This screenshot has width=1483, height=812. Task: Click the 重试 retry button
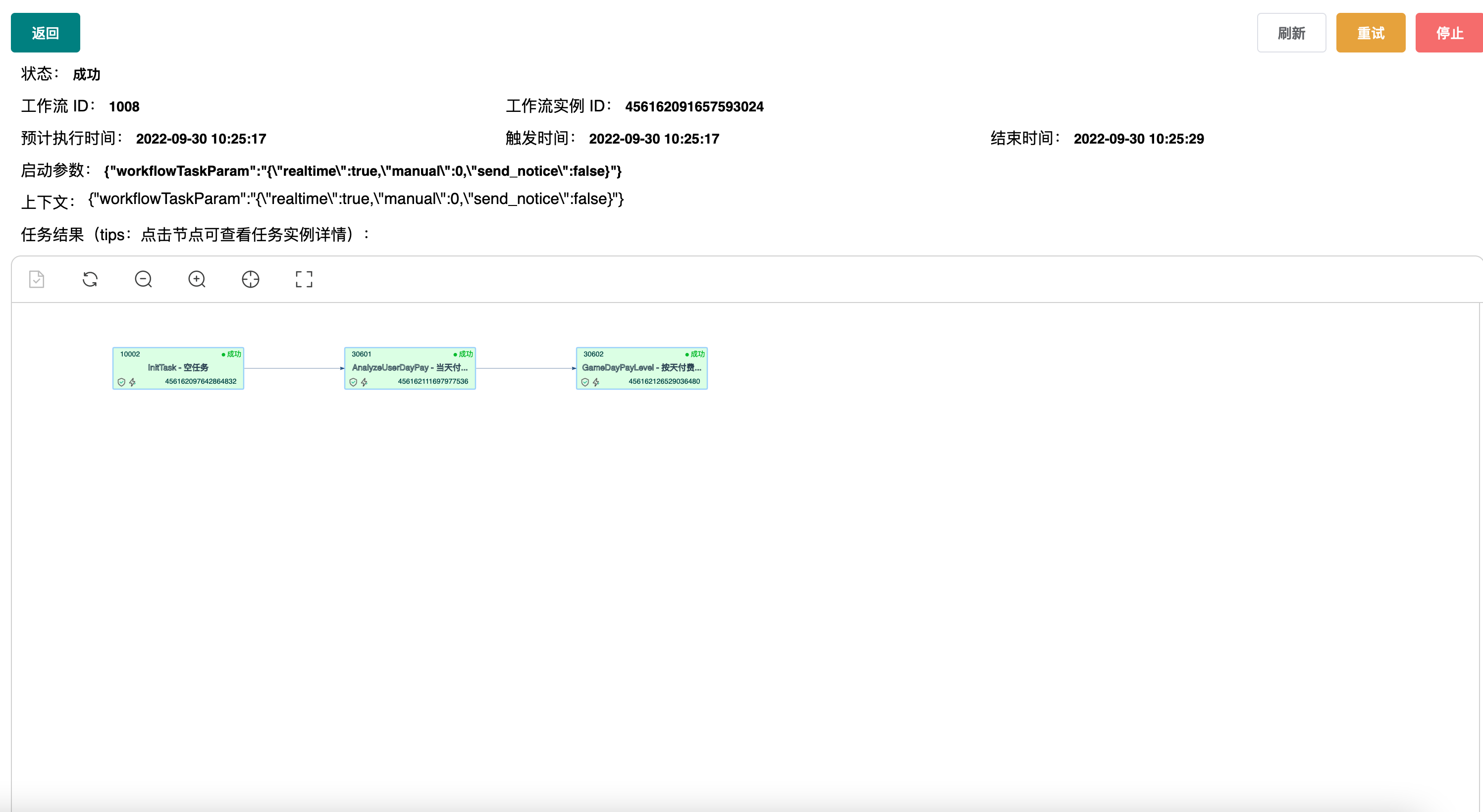coord(1371,33)
